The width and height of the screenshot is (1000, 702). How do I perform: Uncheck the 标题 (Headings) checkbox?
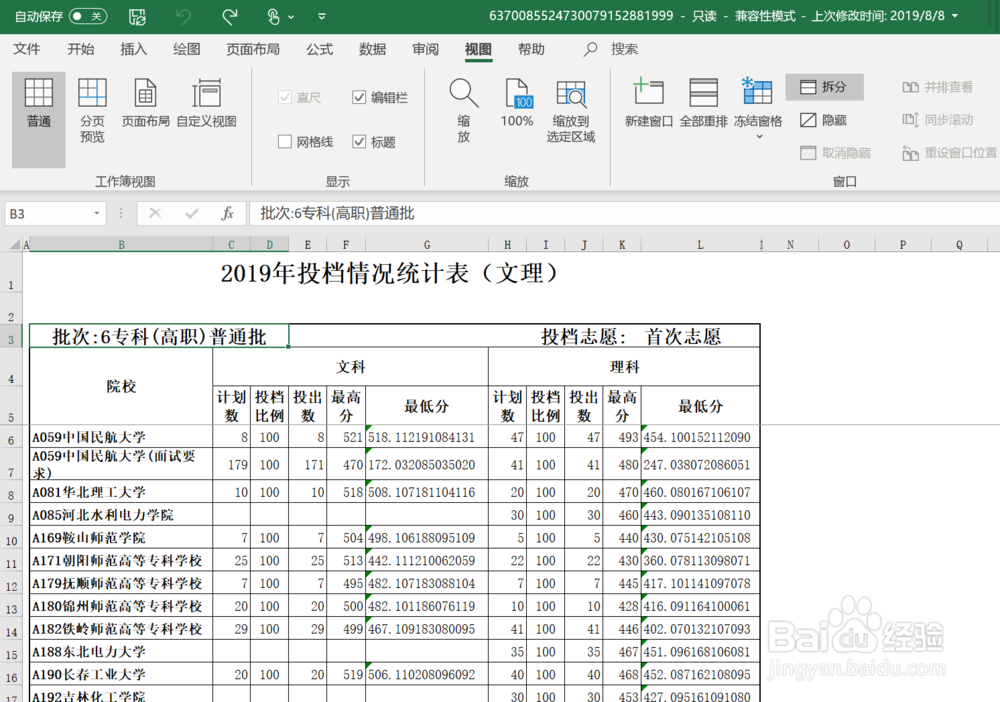(360, 141)
